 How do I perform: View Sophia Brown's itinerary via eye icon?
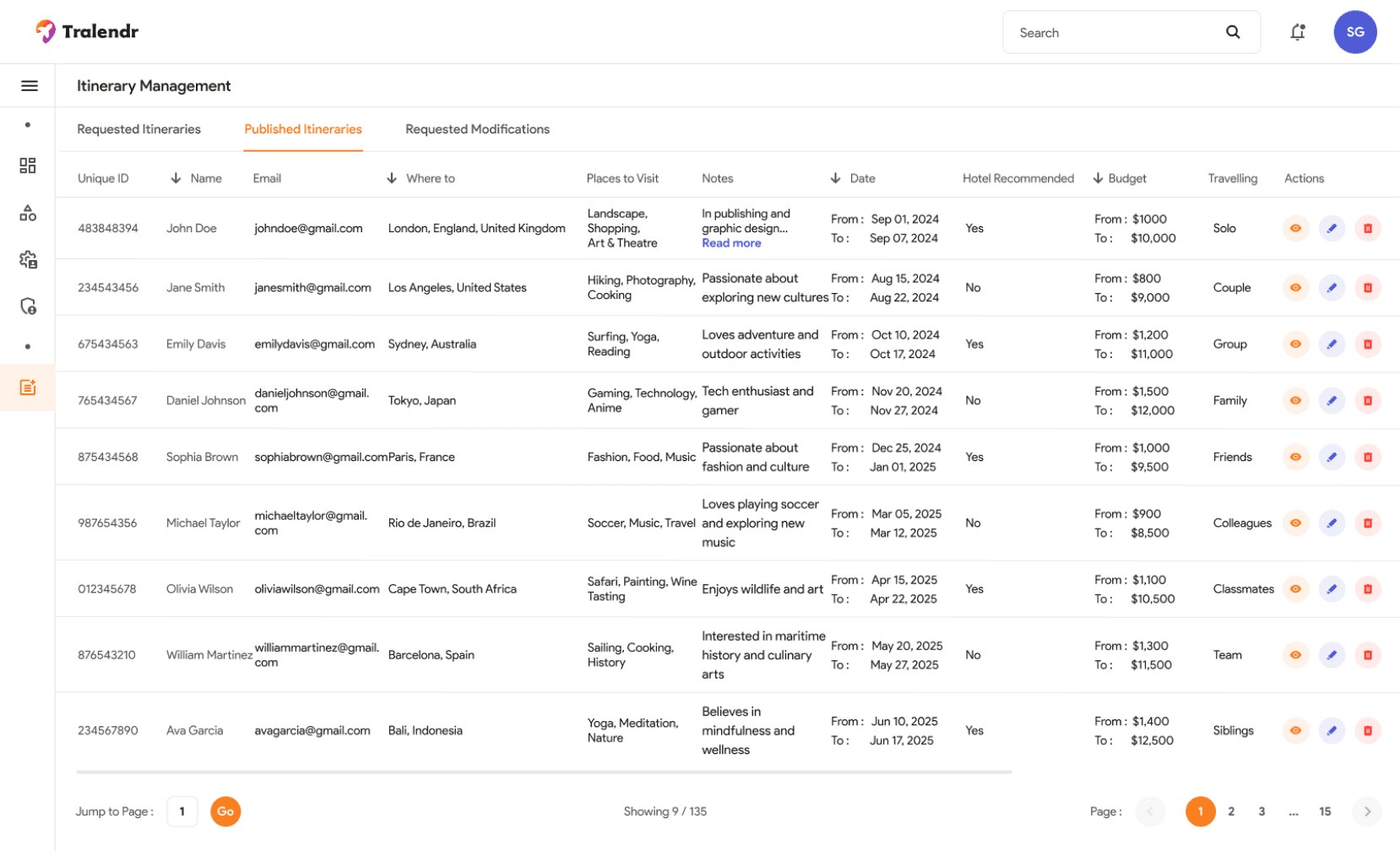(x=1295, y=458)
